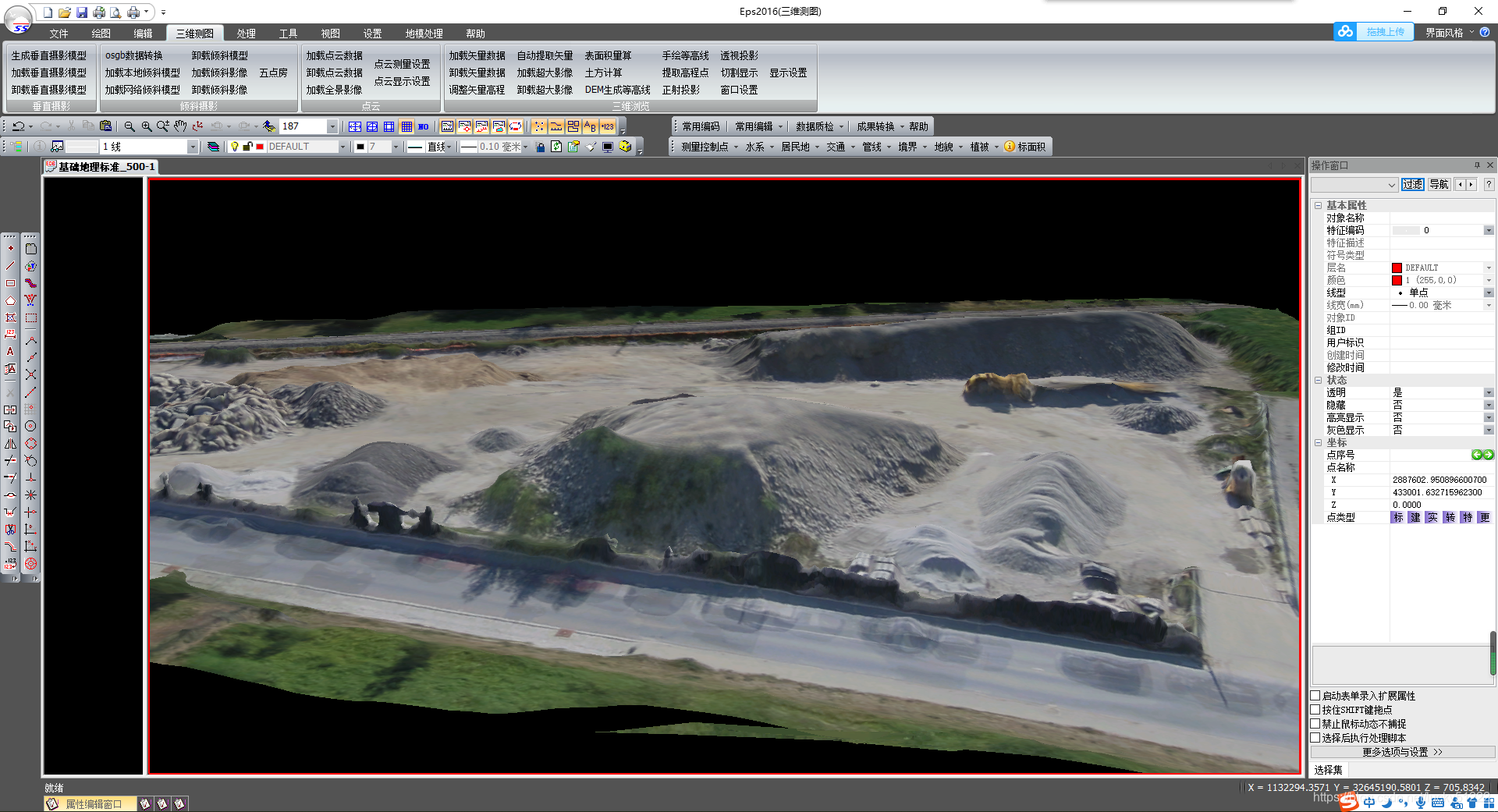Select the 基础地理标准_500-1 document tab
This screenshot has height=812, width=1498.
tap(101, 167)
